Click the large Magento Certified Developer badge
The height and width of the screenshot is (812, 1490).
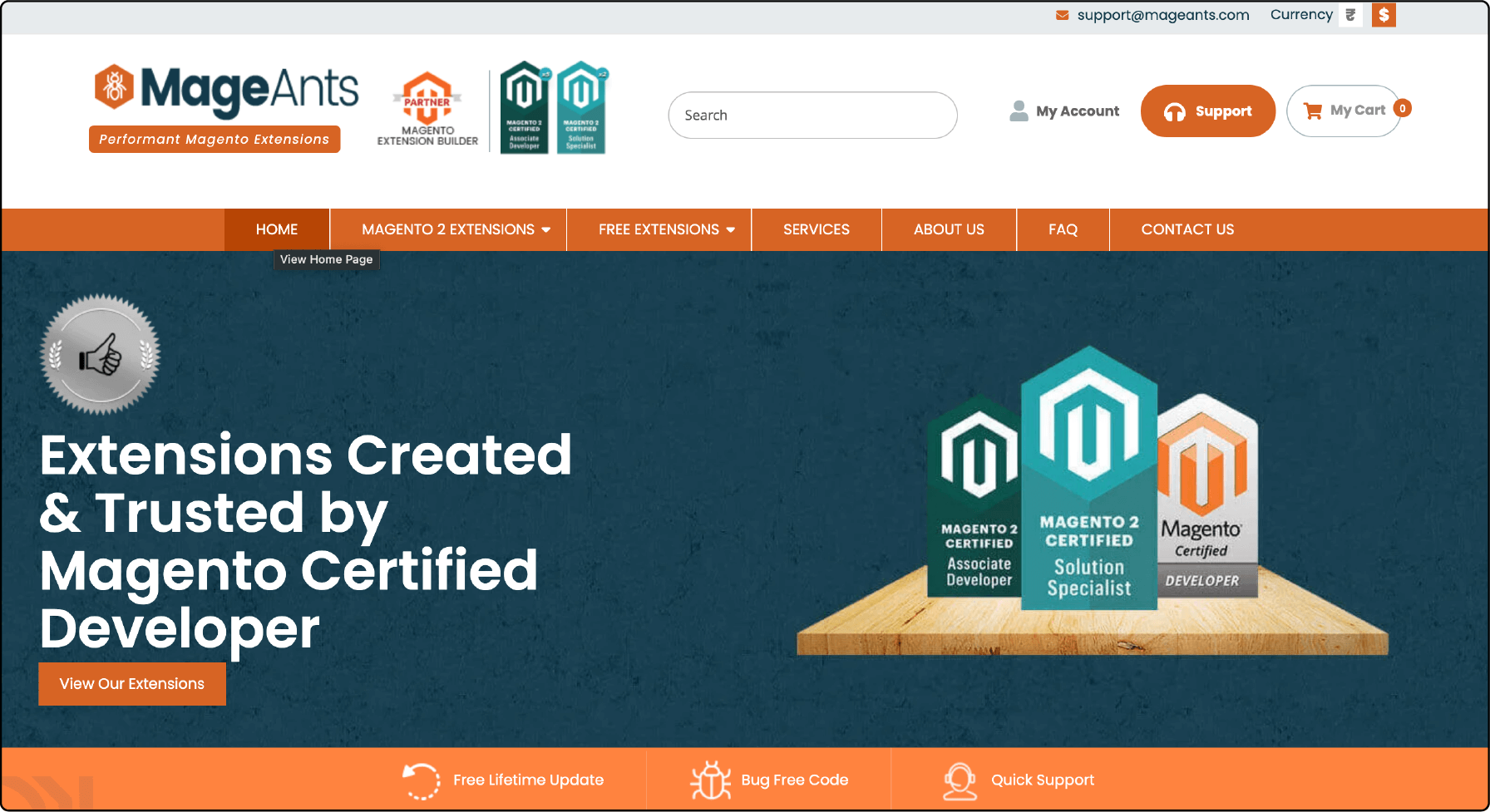click(1206, 495)
